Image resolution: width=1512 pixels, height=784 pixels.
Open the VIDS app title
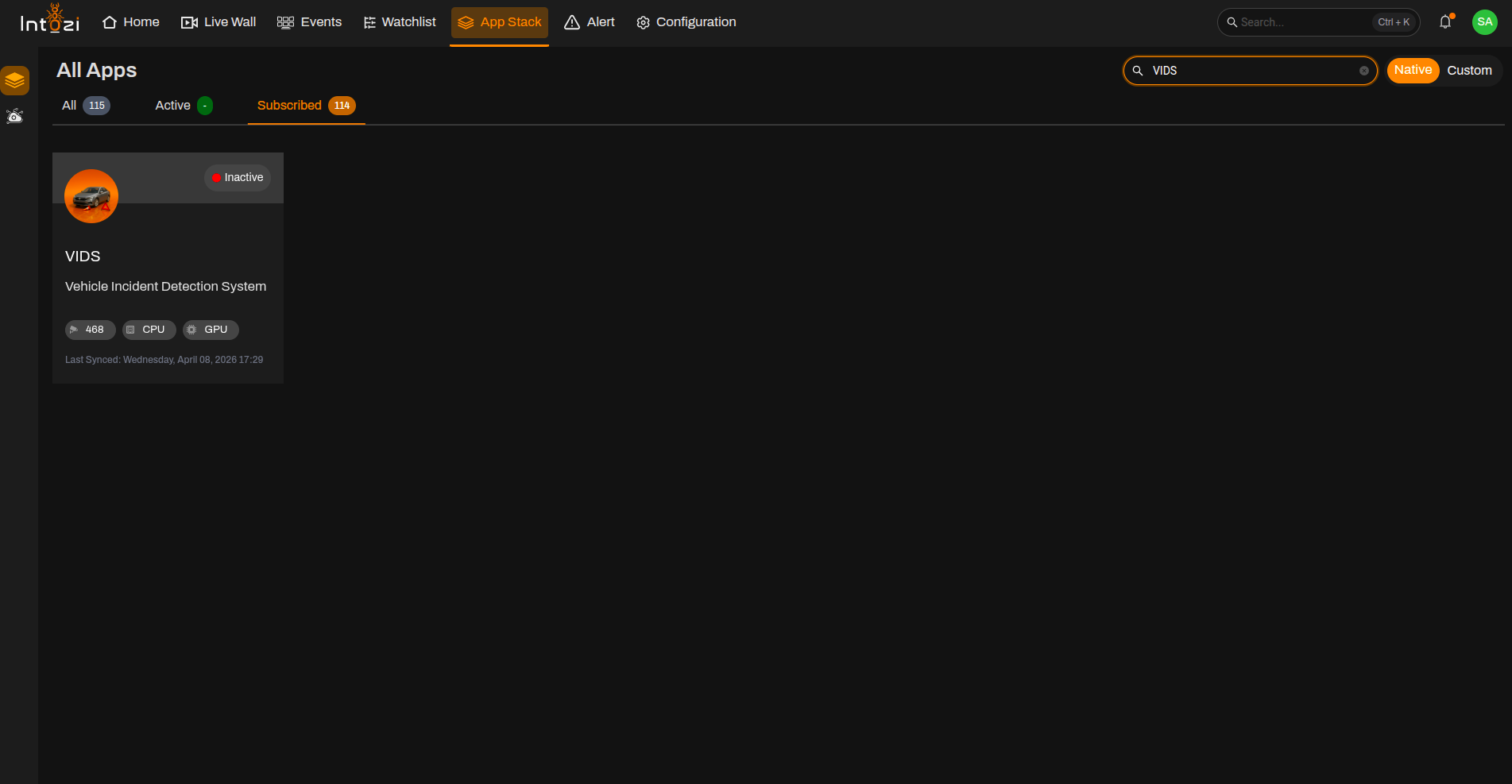coord(83,257)
